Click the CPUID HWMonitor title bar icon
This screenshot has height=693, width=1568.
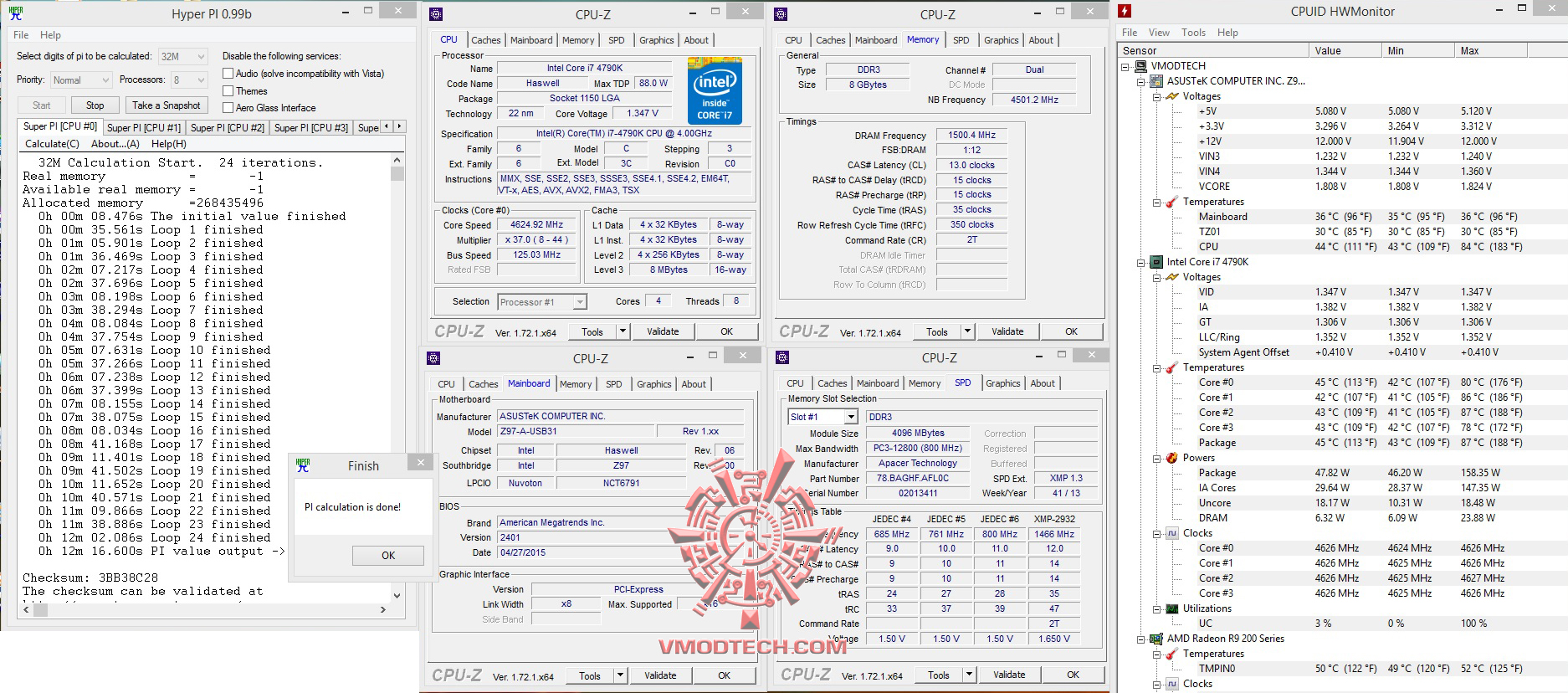[x=1125, y=11]
